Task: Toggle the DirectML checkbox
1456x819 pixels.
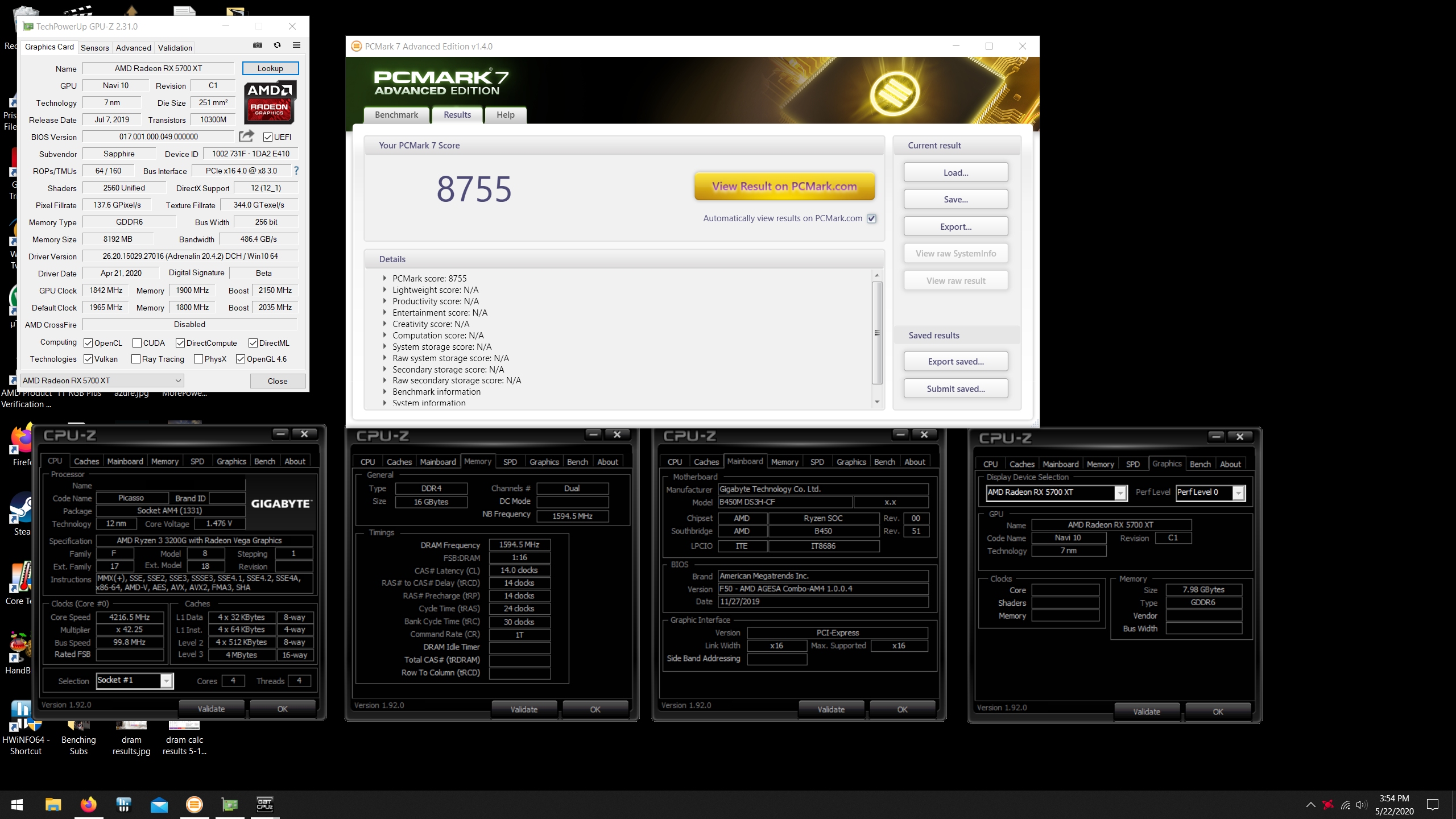Action: pos(253,343)
